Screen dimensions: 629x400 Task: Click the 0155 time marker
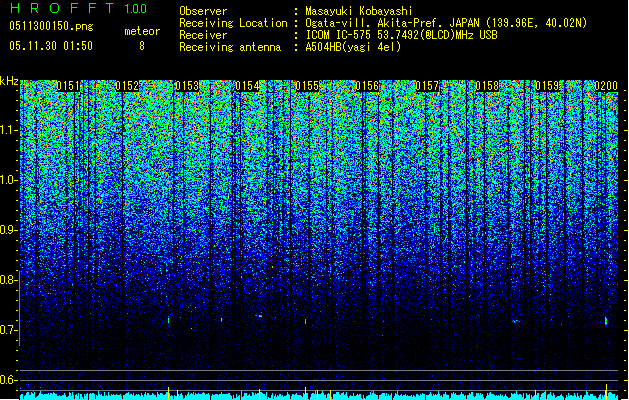(307, 86)
